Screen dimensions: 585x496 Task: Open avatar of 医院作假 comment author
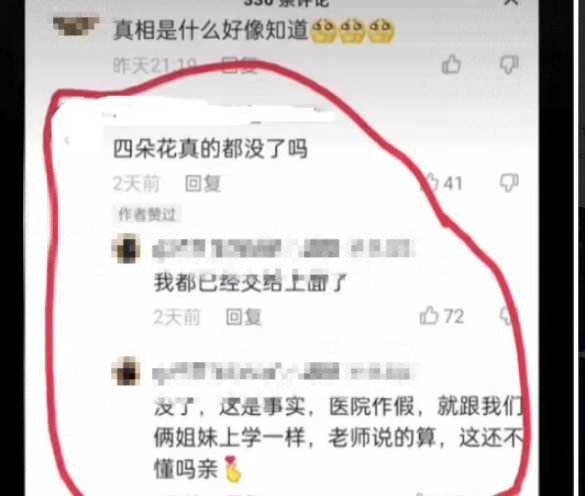[127, 371]
